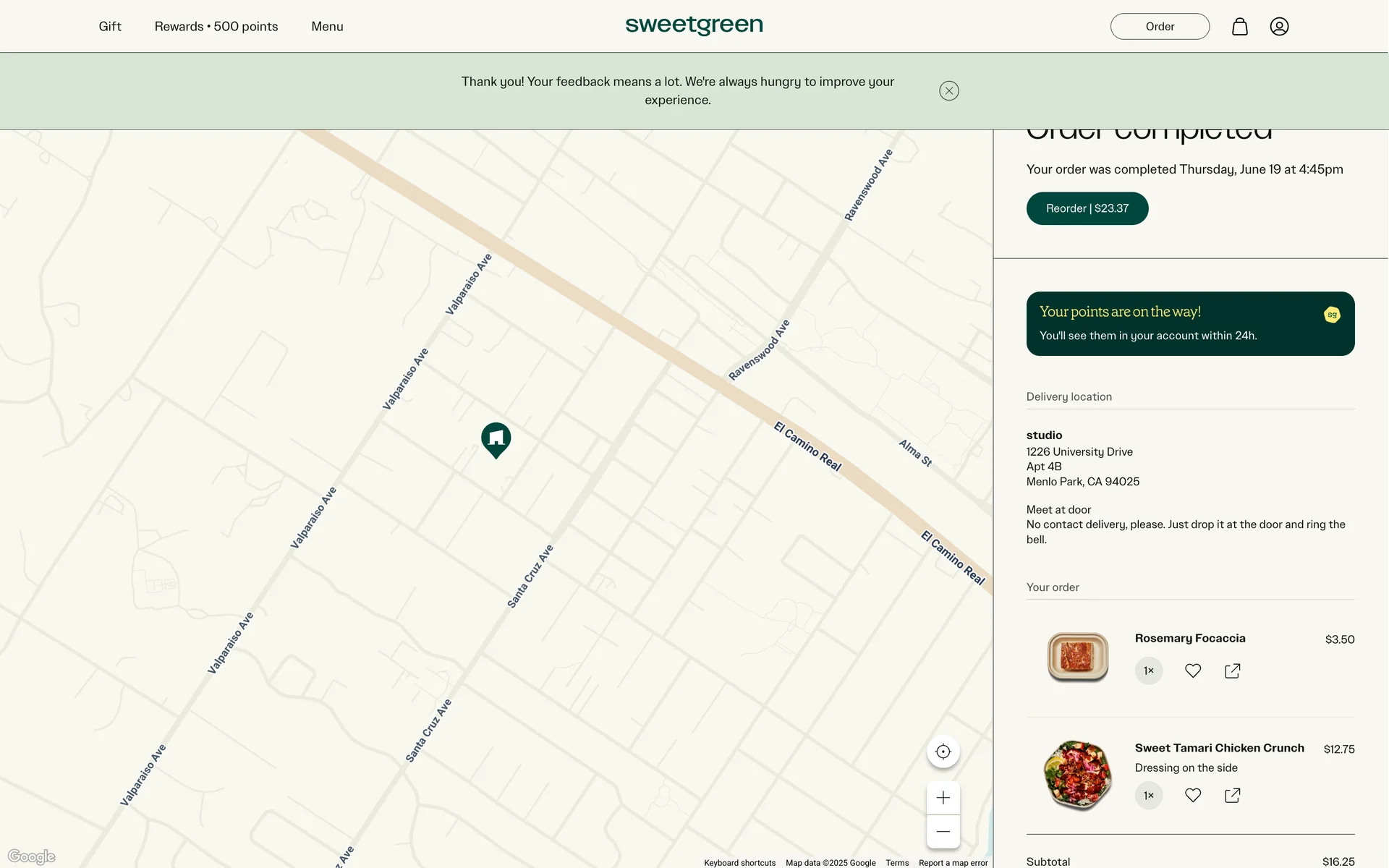
Task: Open the account profile icon
Action: pyautogui.click(x=1279, y=27)
